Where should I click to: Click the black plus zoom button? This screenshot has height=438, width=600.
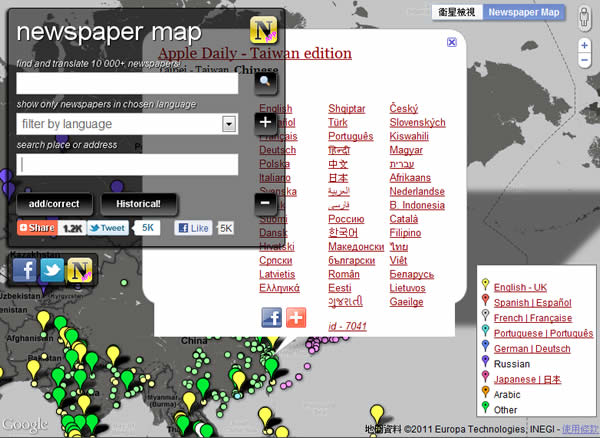tap(265, 122)
